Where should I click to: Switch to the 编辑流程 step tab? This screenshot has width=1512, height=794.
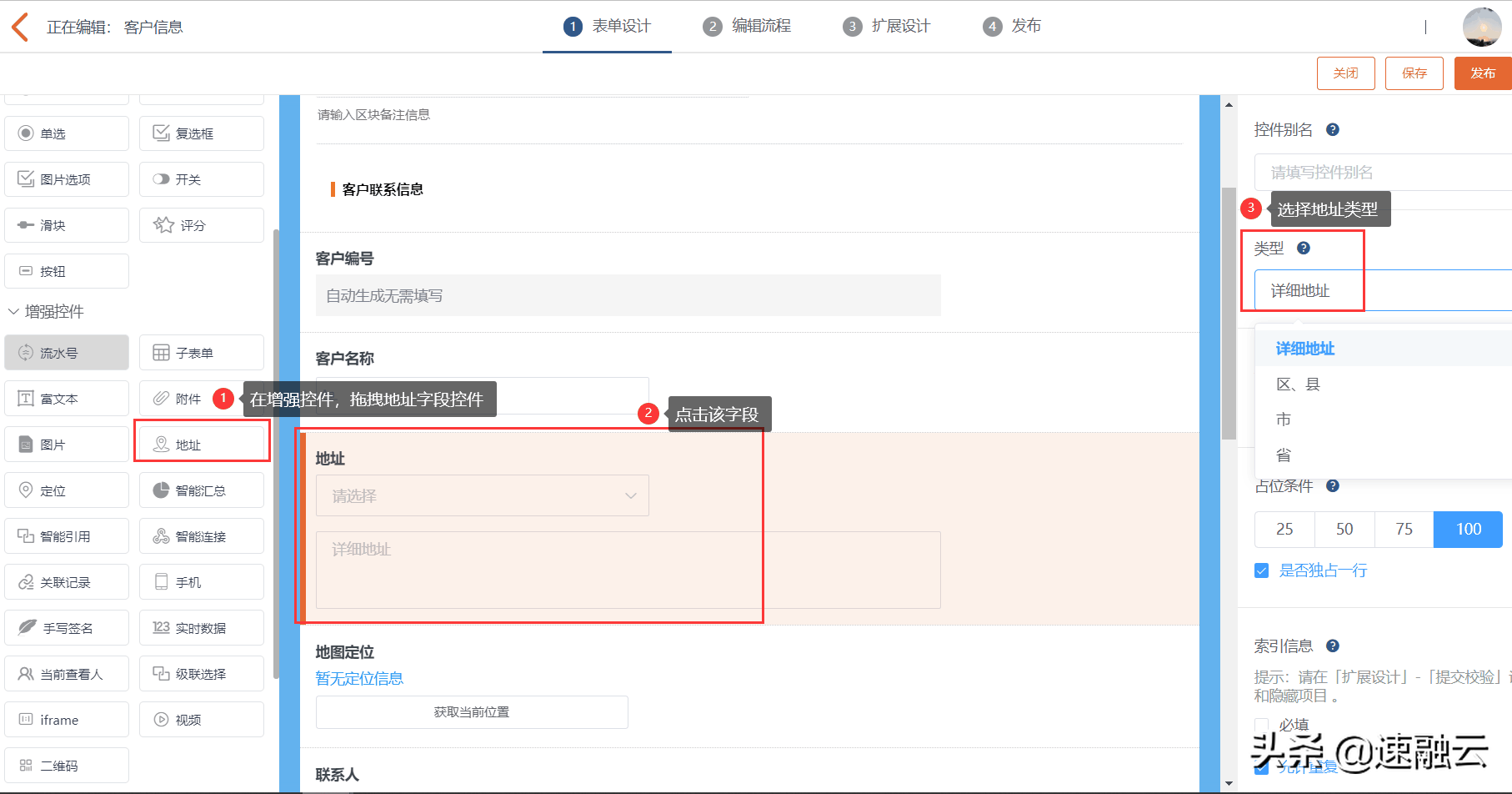tap(747, 27)
